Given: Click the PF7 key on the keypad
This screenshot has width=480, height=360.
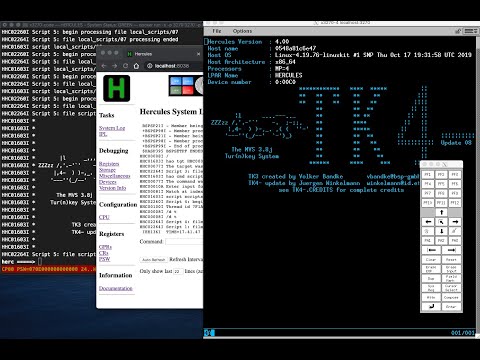Looking at the screenshot, I should coord(428,193).
